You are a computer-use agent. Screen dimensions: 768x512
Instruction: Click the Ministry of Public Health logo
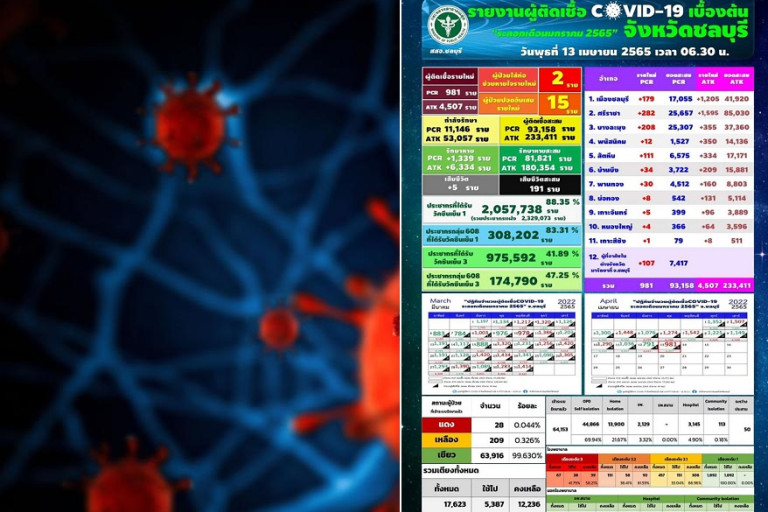pos(447,25)
